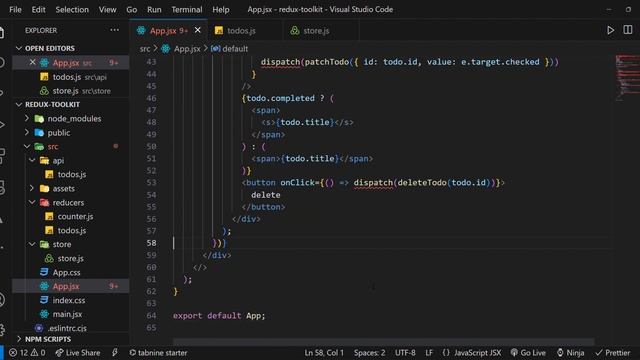
Task: Click the minimap code overview
Action: pyautogui.click(x=627, y=78)
